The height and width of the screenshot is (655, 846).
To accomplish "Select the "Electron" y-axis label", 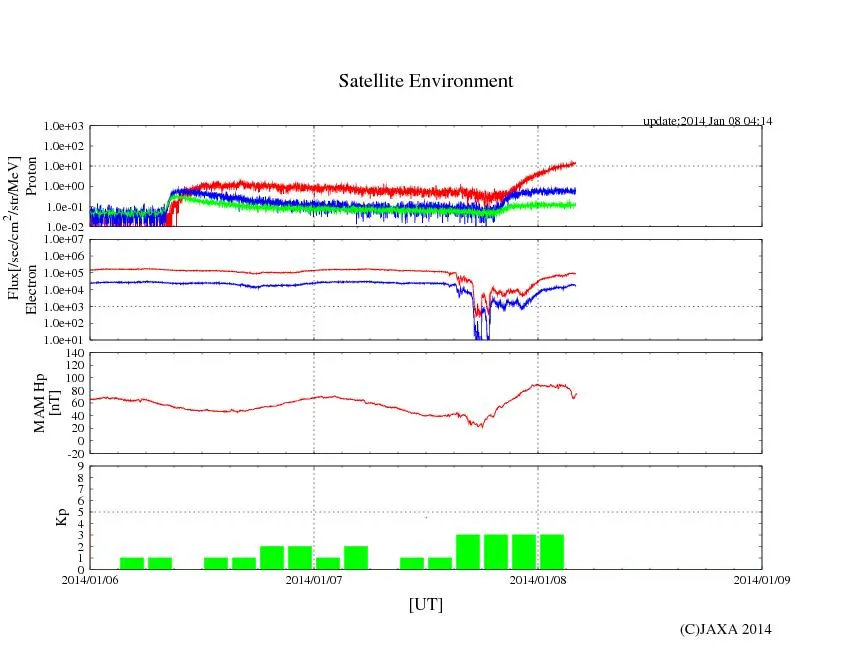I will pos(32,289).
